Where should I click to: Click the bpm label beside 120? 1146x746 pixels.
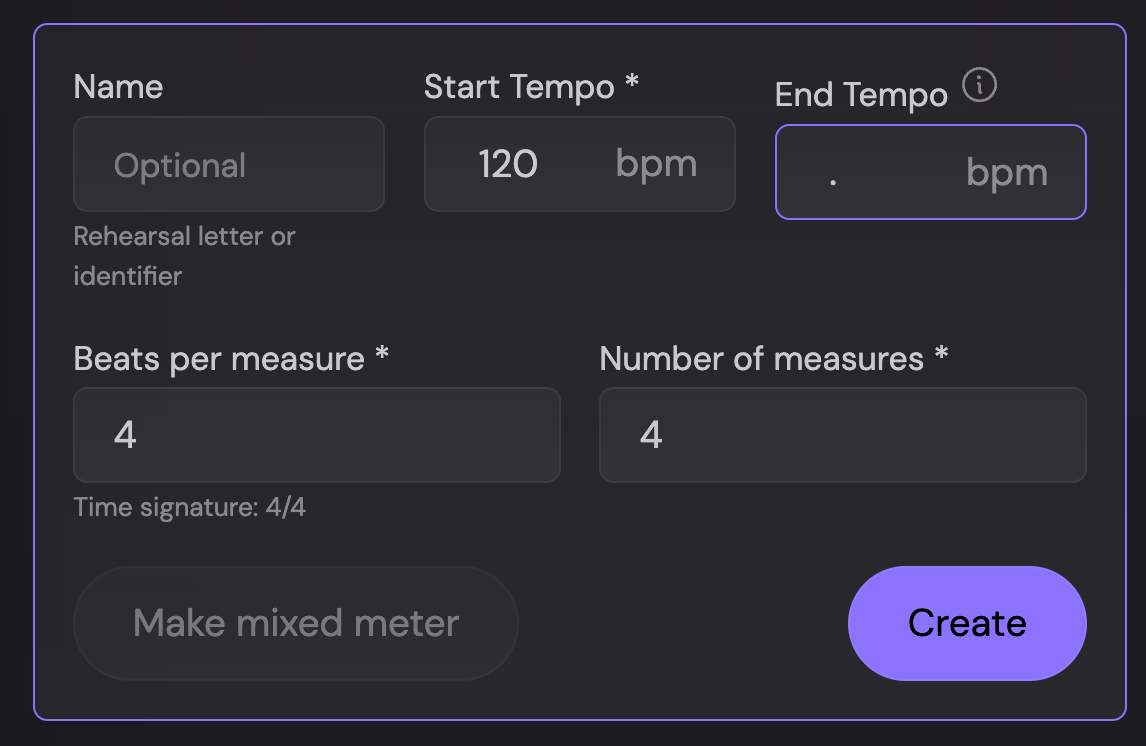(656, 164)
